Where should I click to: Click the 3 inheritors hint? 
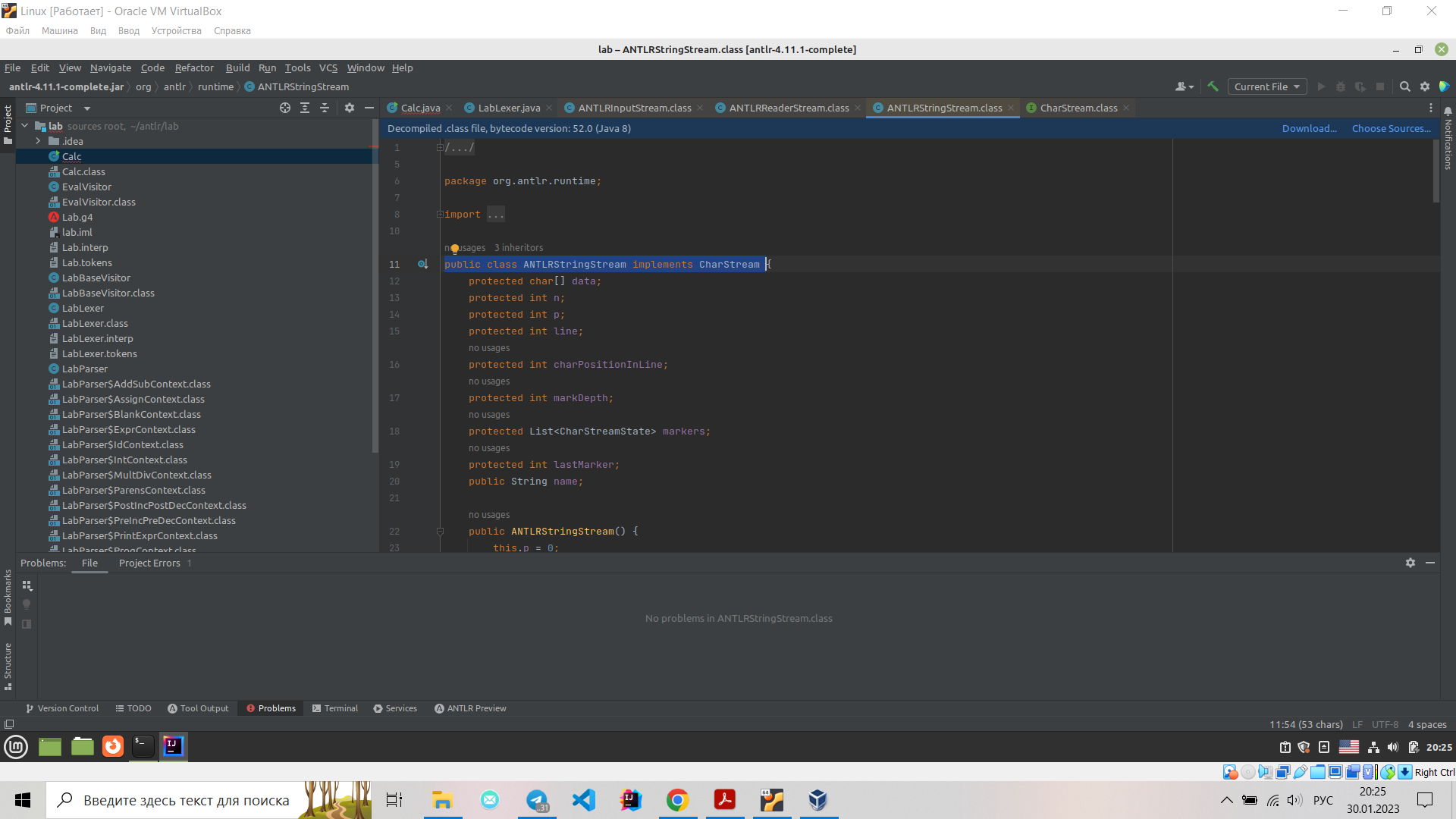(x=518, y=248)
